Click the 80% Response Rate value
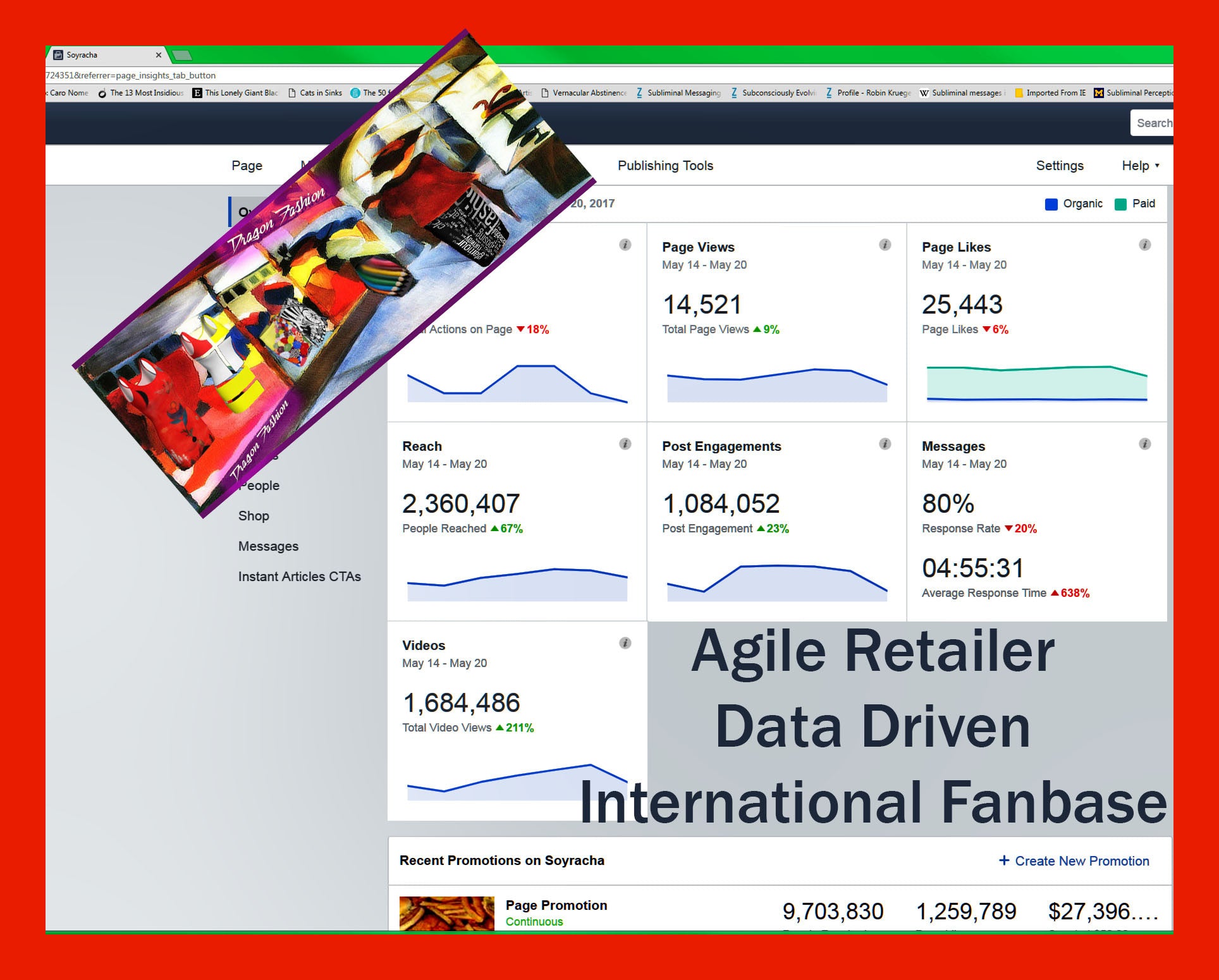Viewport: 1219px width, 980px height. point(948,504)
